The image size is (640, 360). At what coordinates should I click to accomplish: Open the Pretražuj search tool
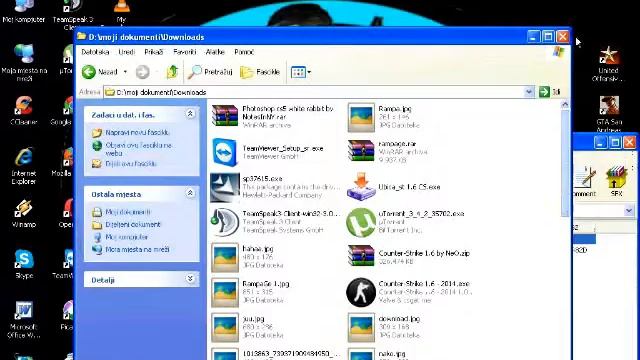coord(210,72)
